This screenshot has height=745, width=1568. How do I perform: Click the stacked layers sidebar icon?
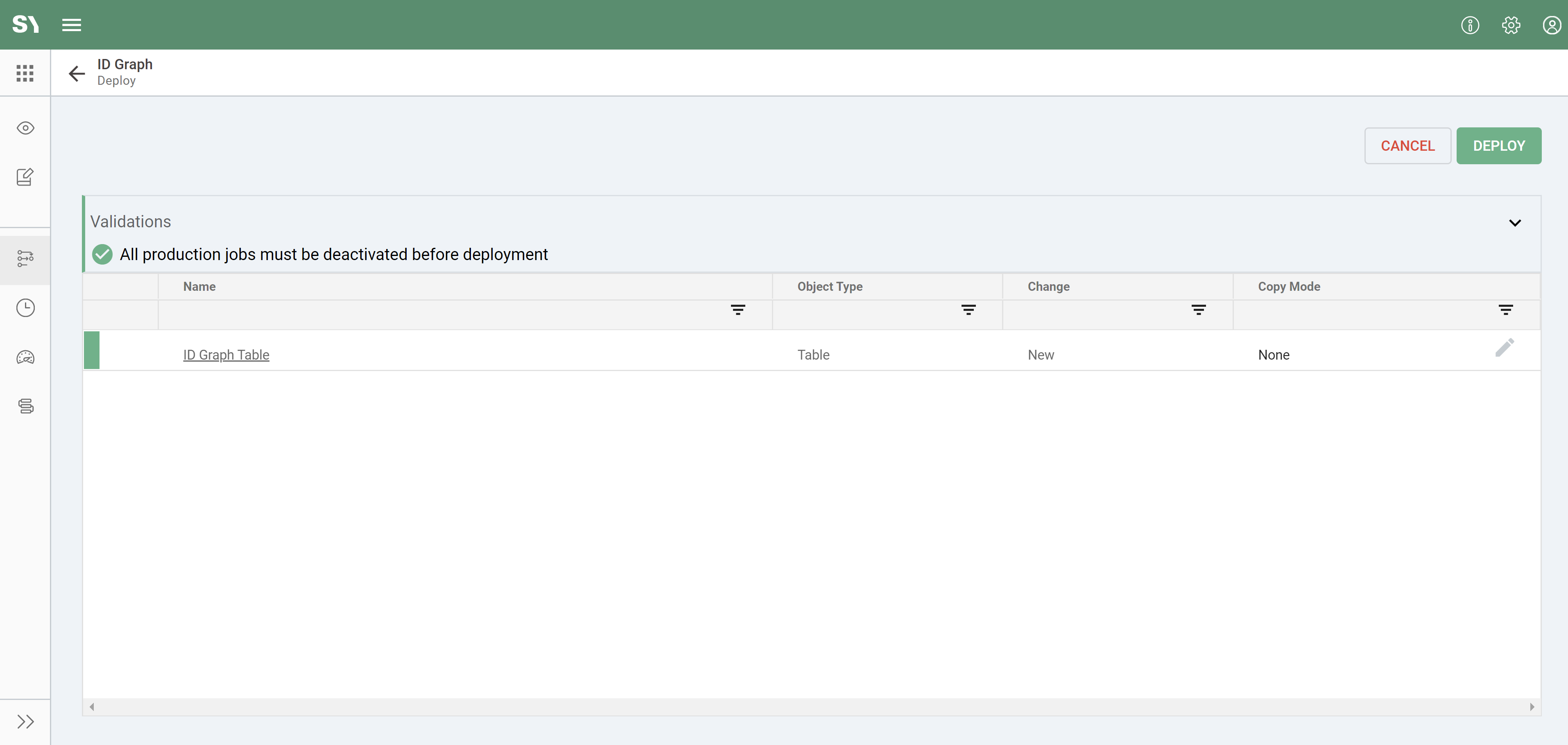pos(25,406)
